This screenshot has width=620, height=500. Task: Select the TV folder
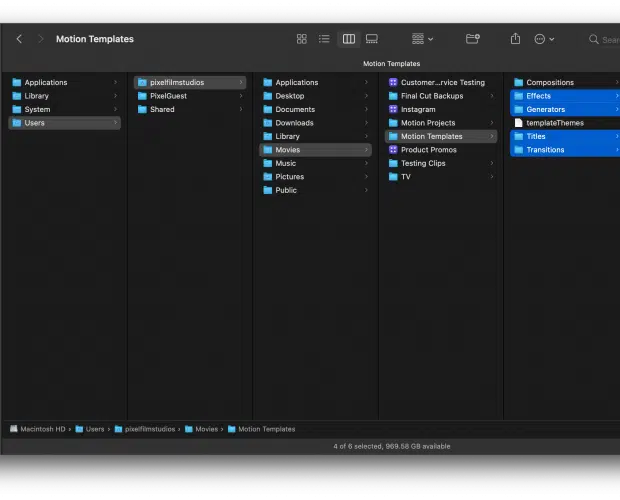(x=441, y=176)
